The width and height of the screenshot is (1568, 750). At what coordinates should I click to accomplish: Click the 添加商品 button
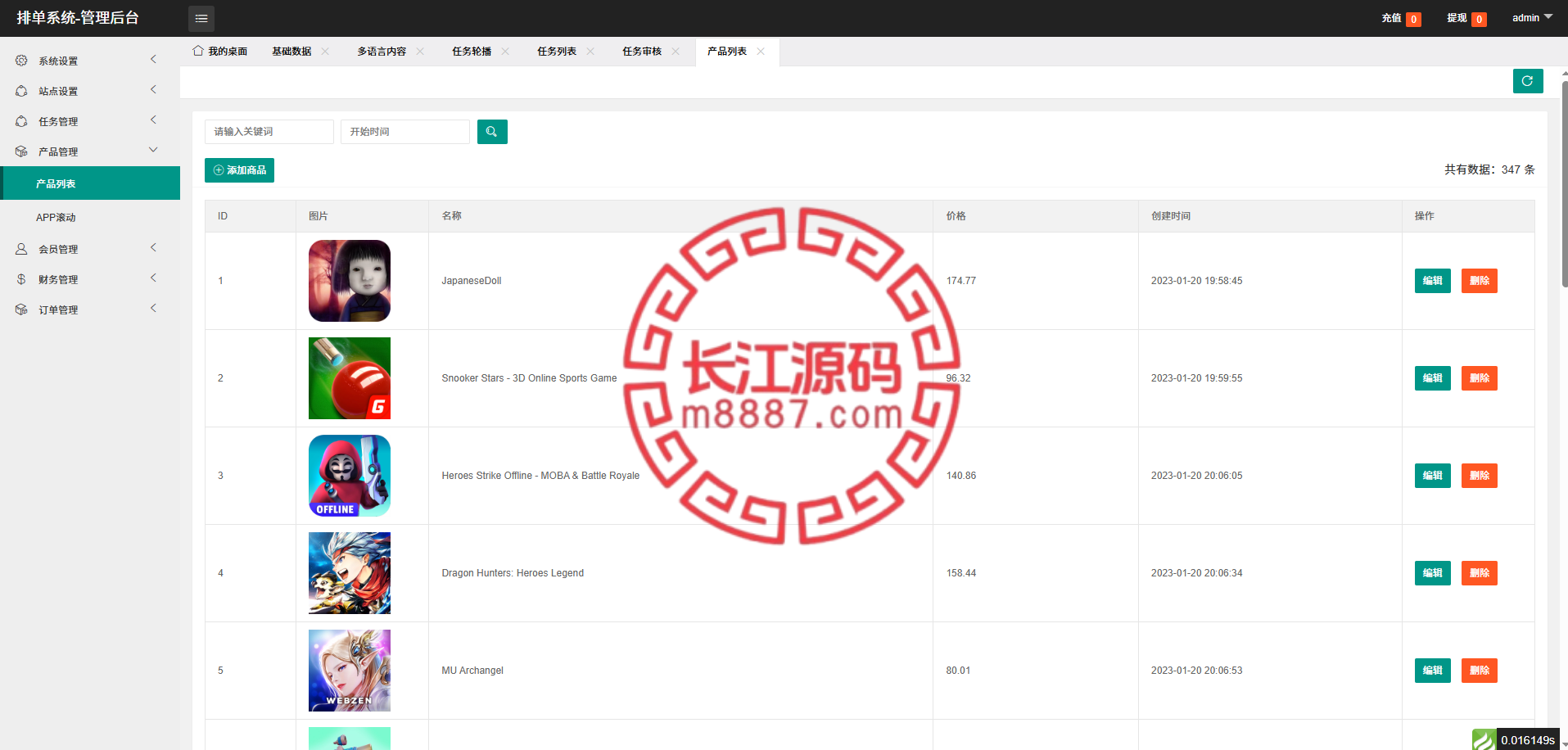[239, 170]
